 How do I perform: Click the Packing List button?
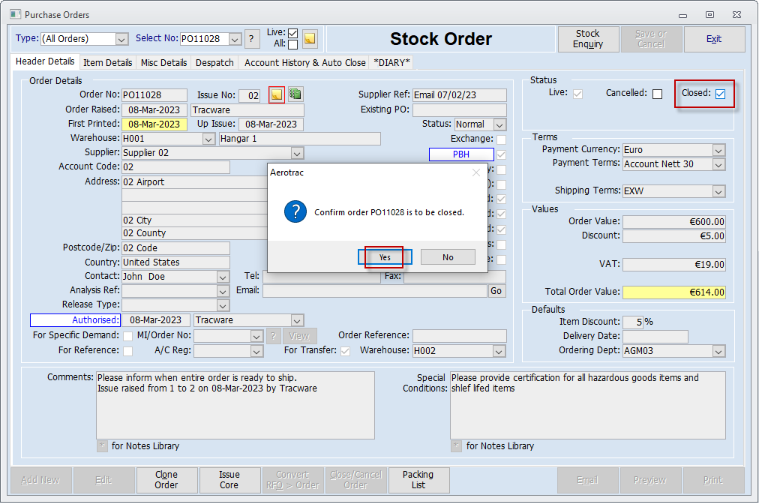pyautogui.click(x=418, y=480)
